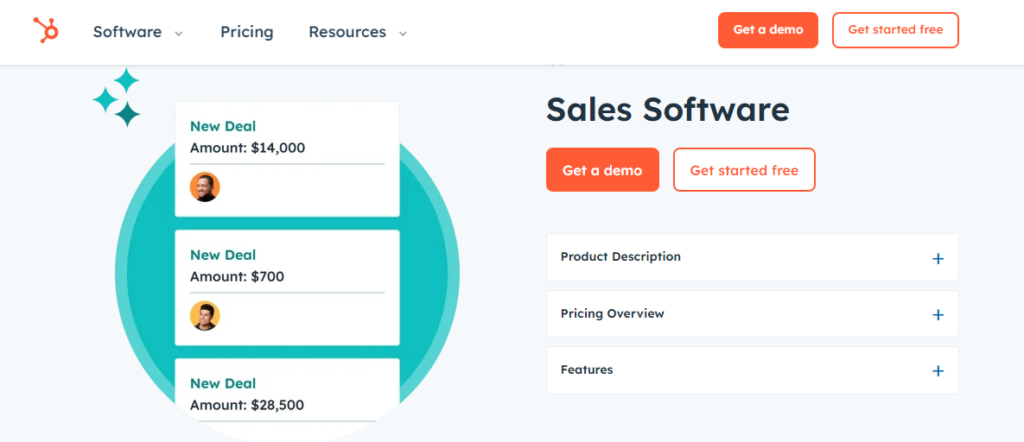1024x442 pixels.
Task: Open the Resources dropdown chevron
Action: pos(403,33)
